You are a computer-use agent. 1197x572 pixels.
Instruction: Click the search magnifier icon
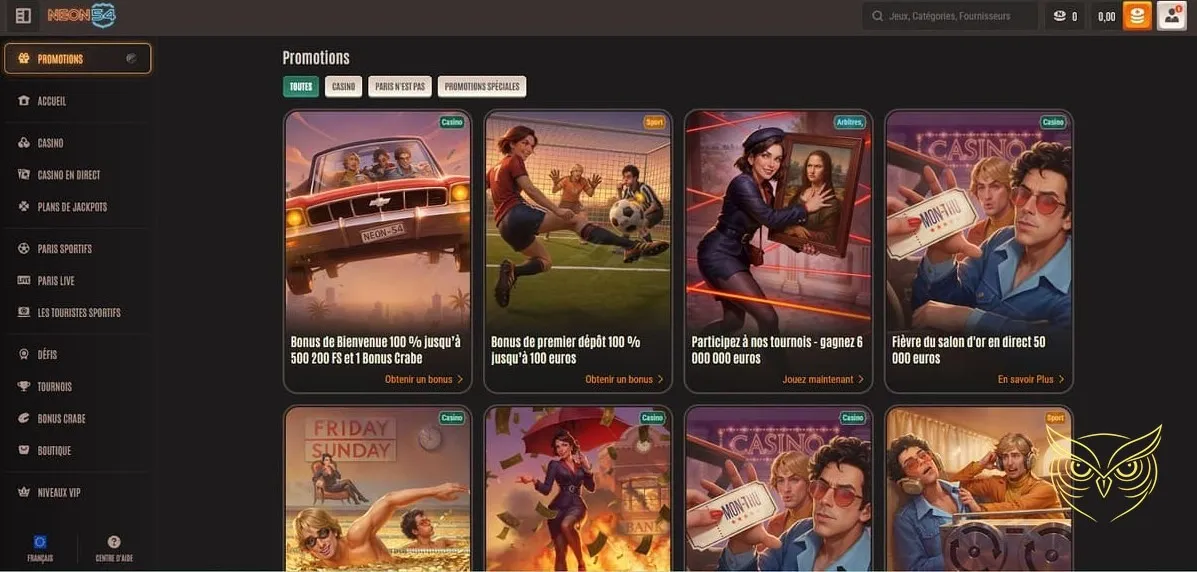tap(877, 16)
